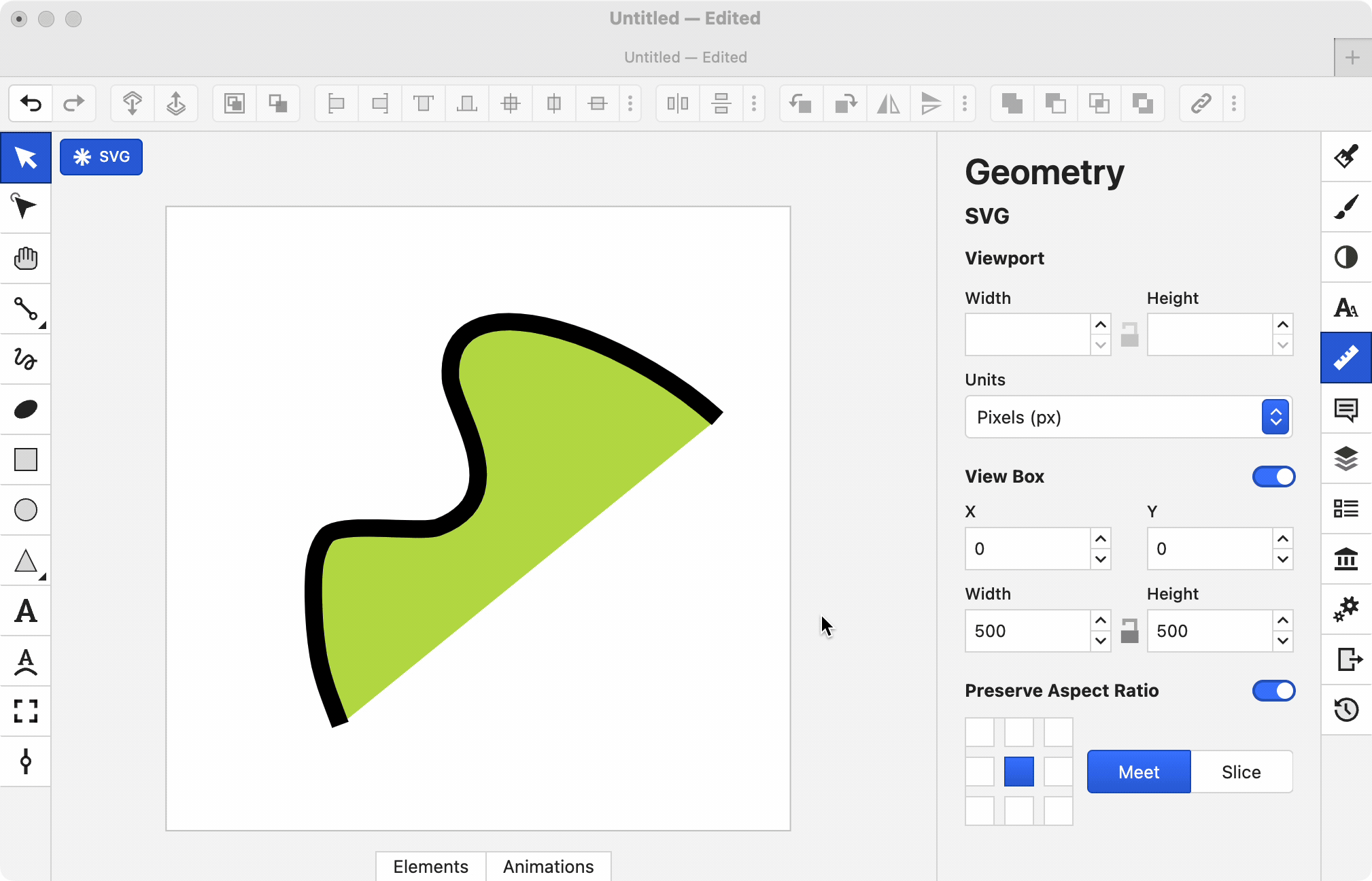Click the Undo arrow button

[x=31, y=103]
